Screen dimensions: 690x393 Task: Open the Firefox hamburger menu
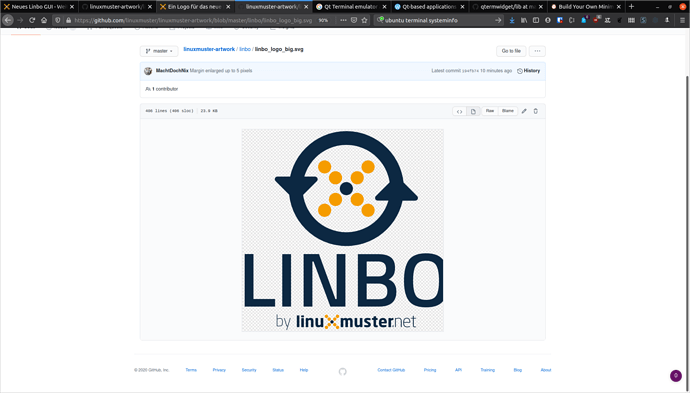(x=683, y=20)
